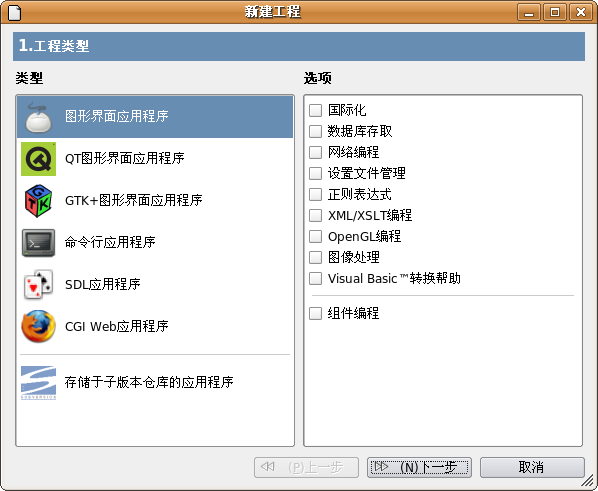The height and width of the screenshot is (491, 598).
Task: Select the 存储于子版本仓库的应用程序 list entry
Action: [x=155, y=383]
